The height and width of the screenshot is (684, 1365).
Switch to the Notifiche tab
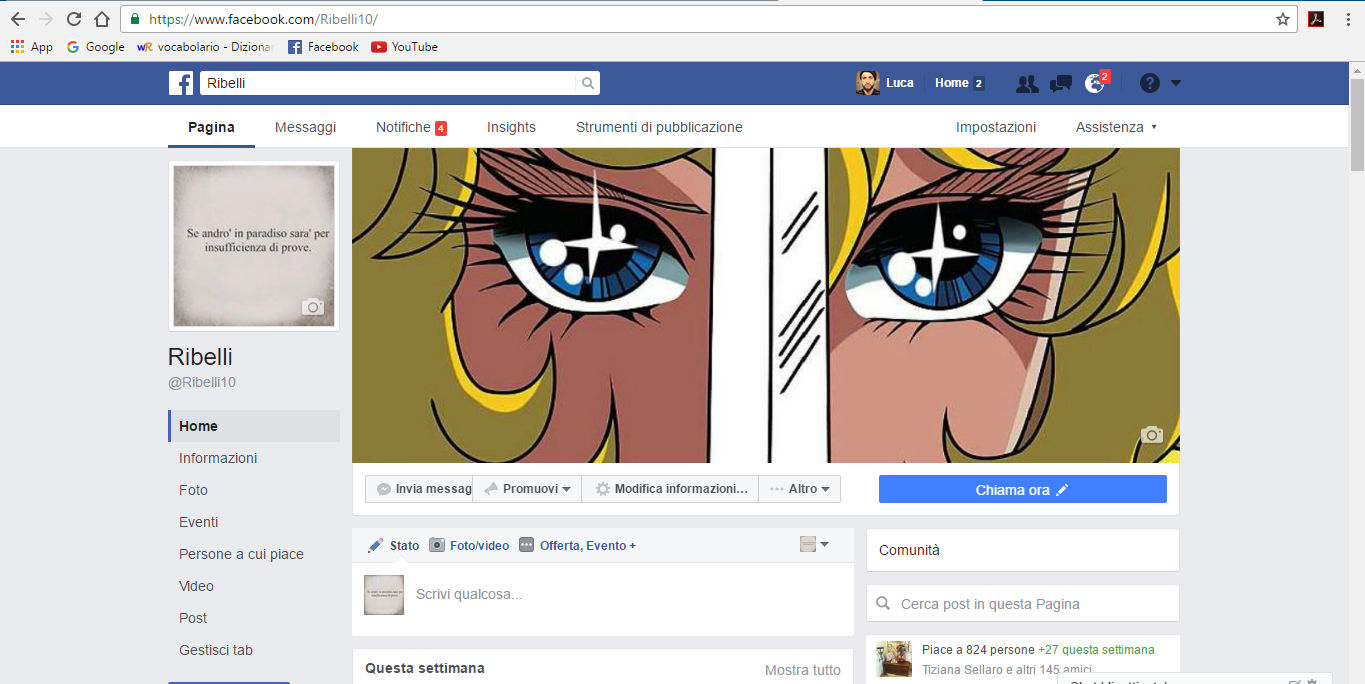click(x=411, y=127)
